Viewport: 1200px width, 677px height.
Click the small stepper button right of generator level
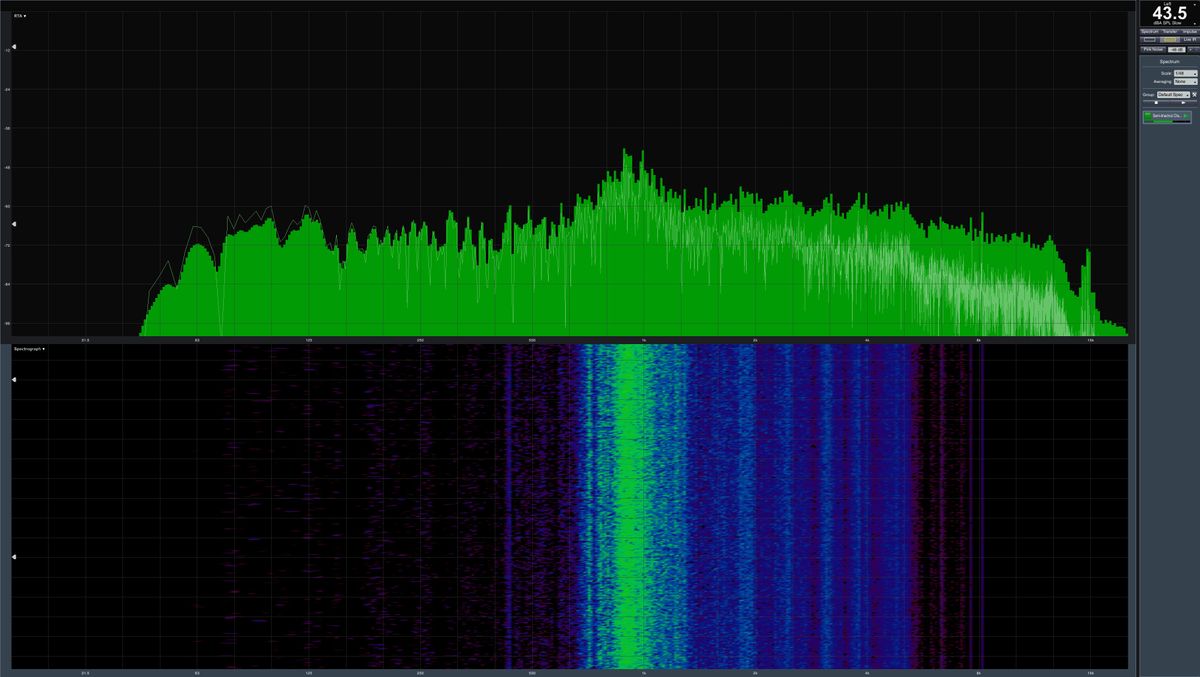1193,49
